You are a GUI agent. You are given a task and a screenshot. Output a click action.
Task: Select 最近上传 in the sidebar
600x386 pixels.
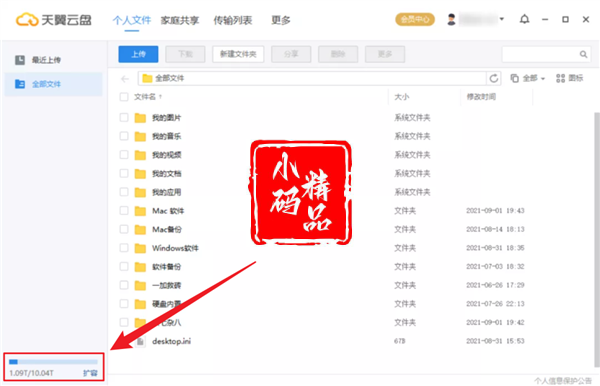[x=53, y=60]
